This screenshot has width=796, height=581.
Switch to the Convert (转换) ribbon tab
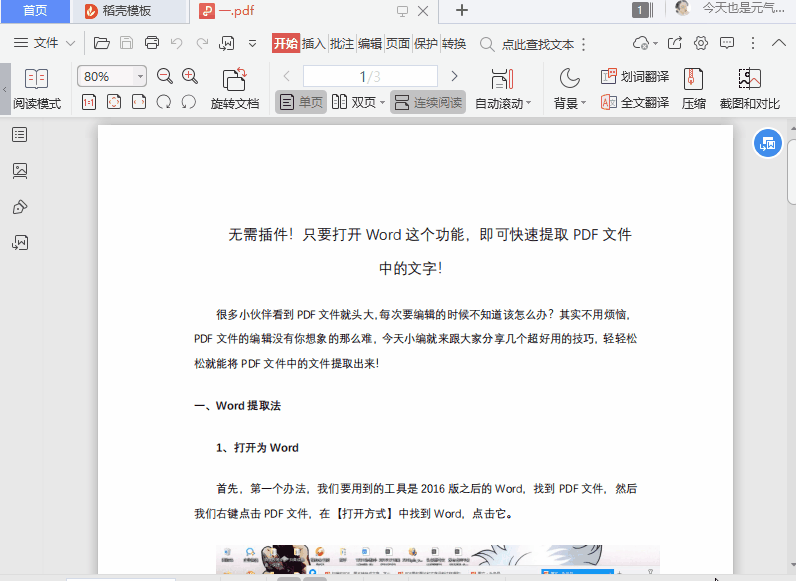(x=453, y=44)
